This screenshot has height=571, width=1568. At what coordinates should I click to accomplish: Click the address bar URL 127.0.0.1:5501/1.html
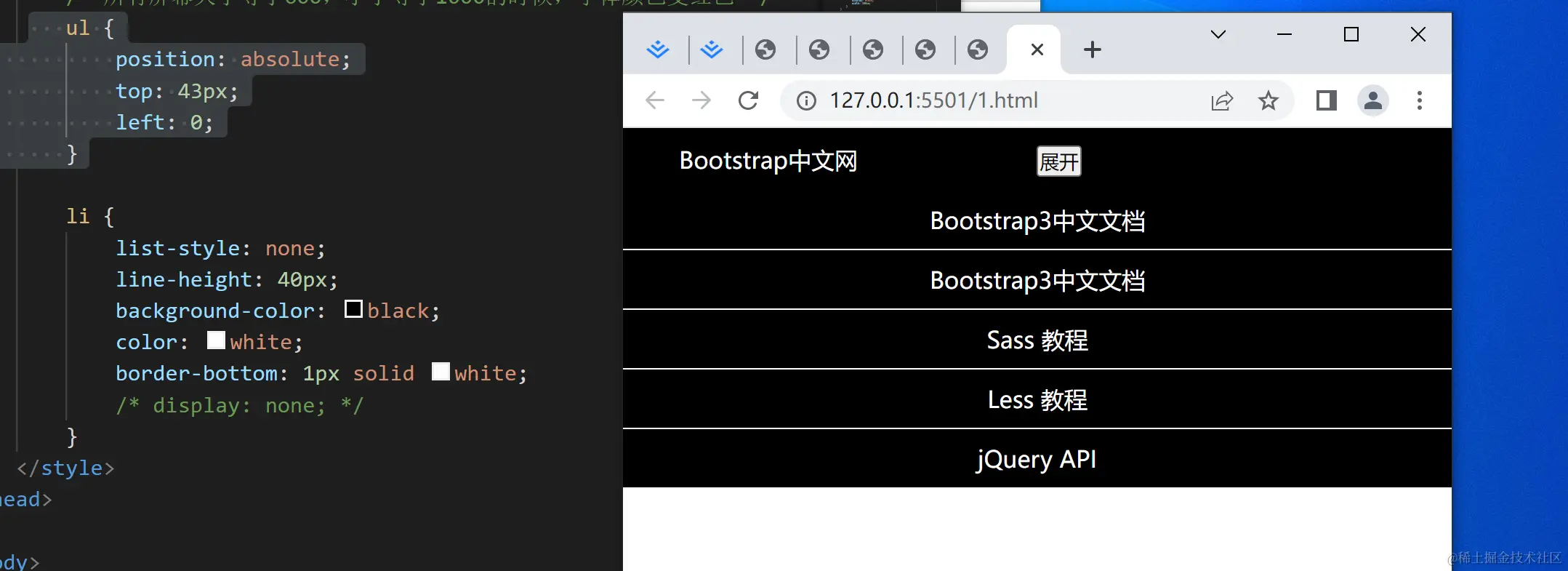[x=934, y=100]
